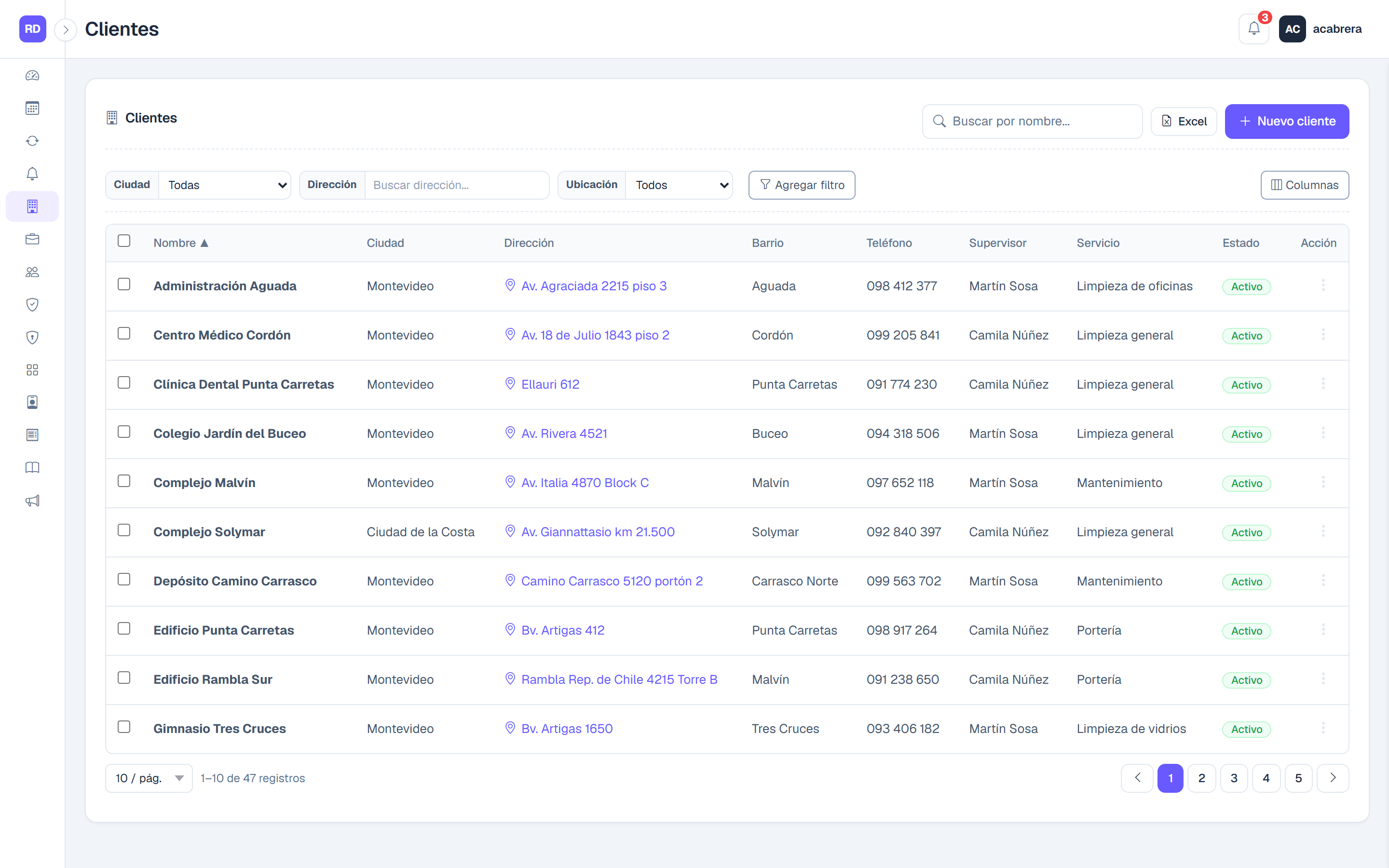Image resolution: width=1389 pixels, height=868 pixels.
Task: Focus the Buscar por nombre search field
Action: click(x=1032, y=121)
